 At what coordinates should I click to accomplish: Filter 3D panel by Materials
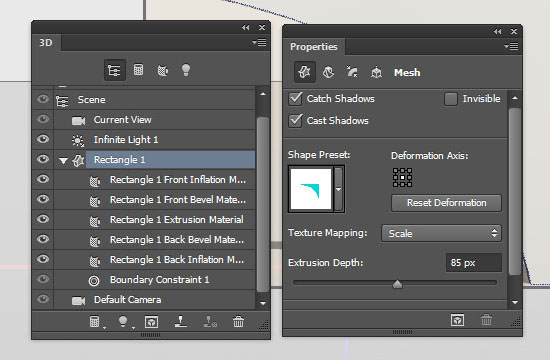click(162, 70)
